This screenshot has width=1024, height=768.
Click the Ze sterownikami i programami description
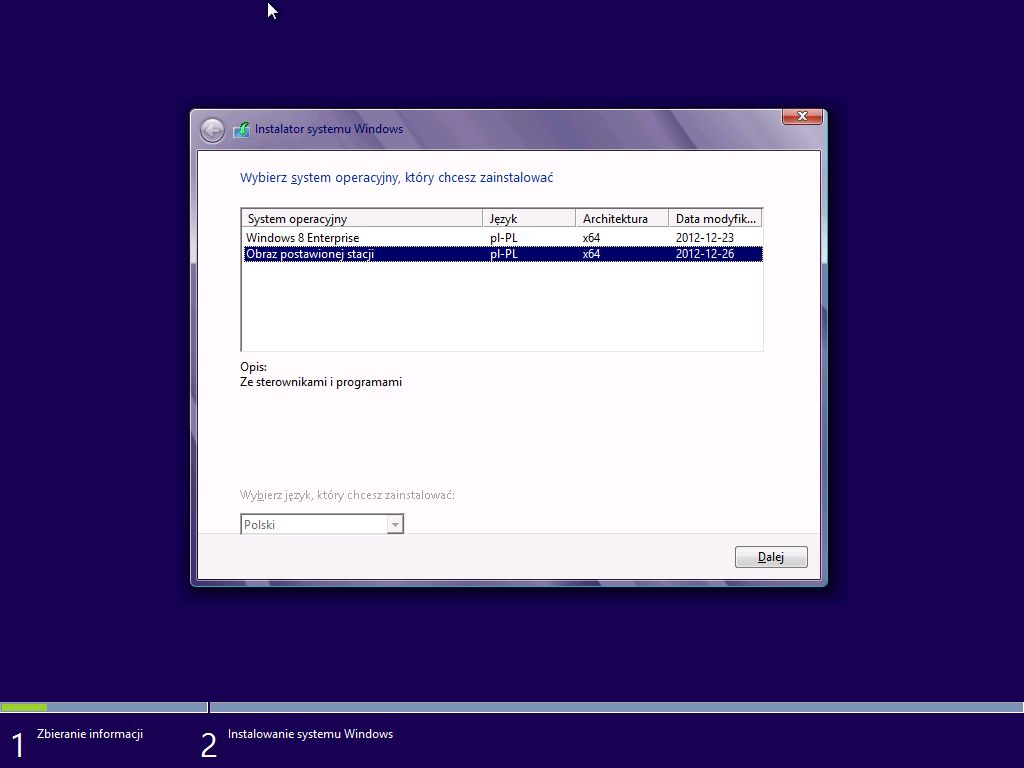tap(321, 382)
